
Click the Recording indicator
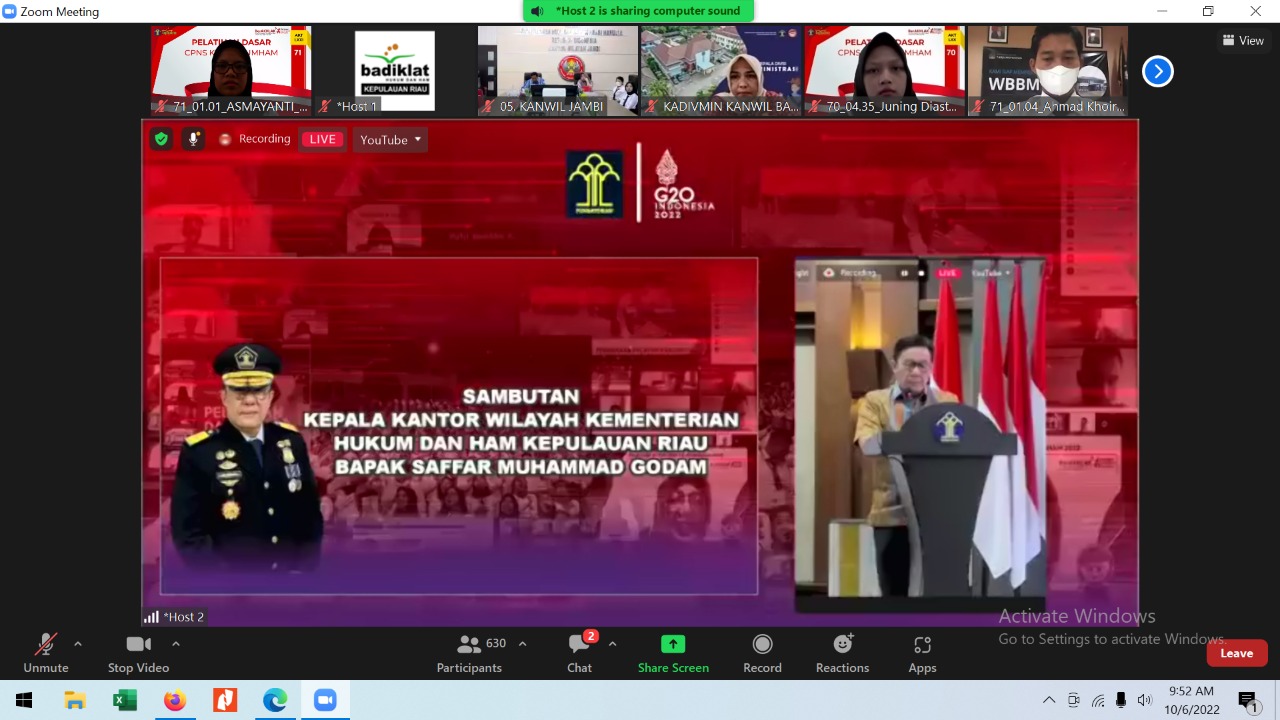[255, 139]
